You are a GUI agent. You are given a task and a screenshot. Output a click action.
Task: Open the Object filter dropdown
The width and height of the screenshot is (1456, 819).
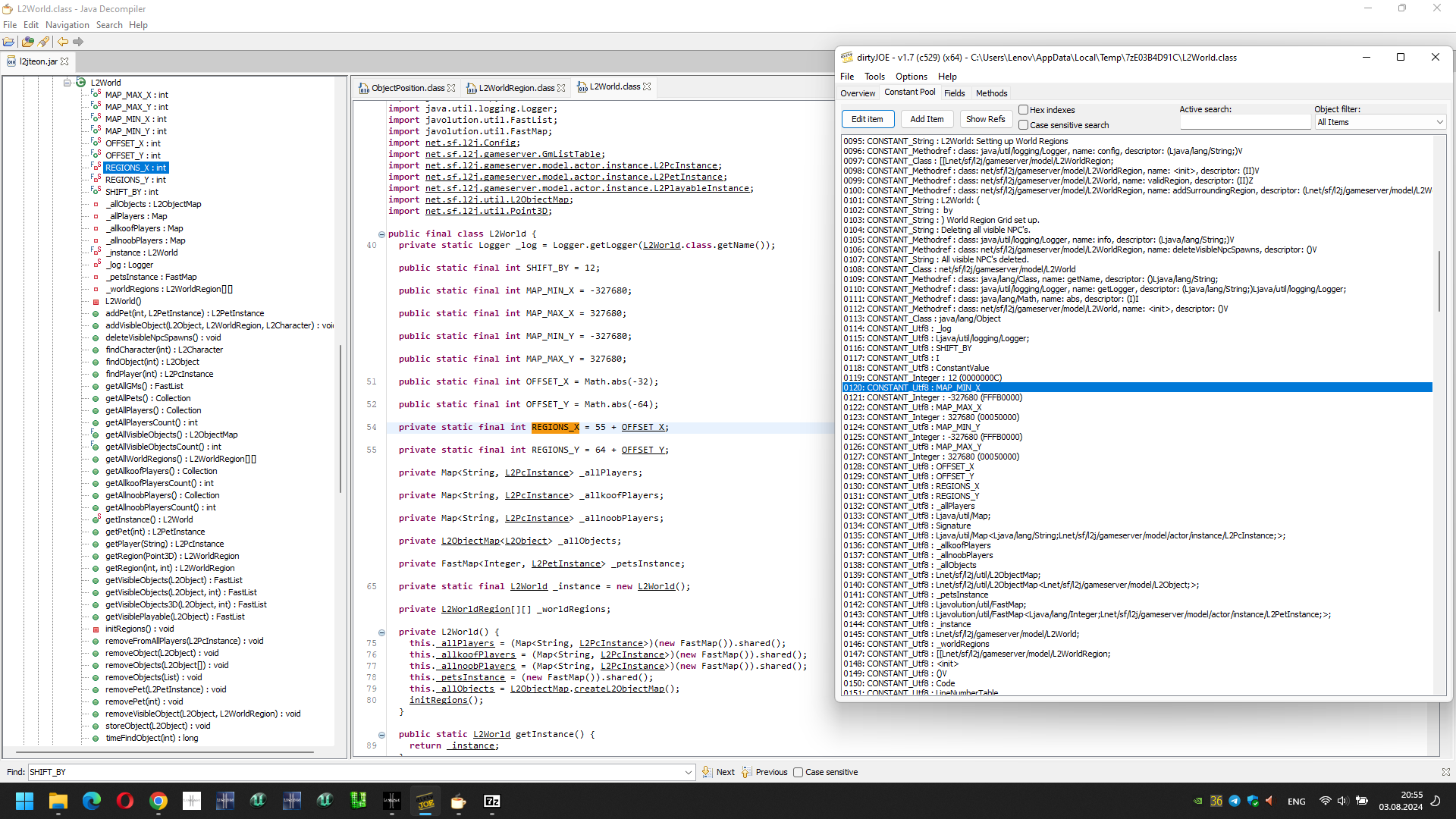(1380, 122)
